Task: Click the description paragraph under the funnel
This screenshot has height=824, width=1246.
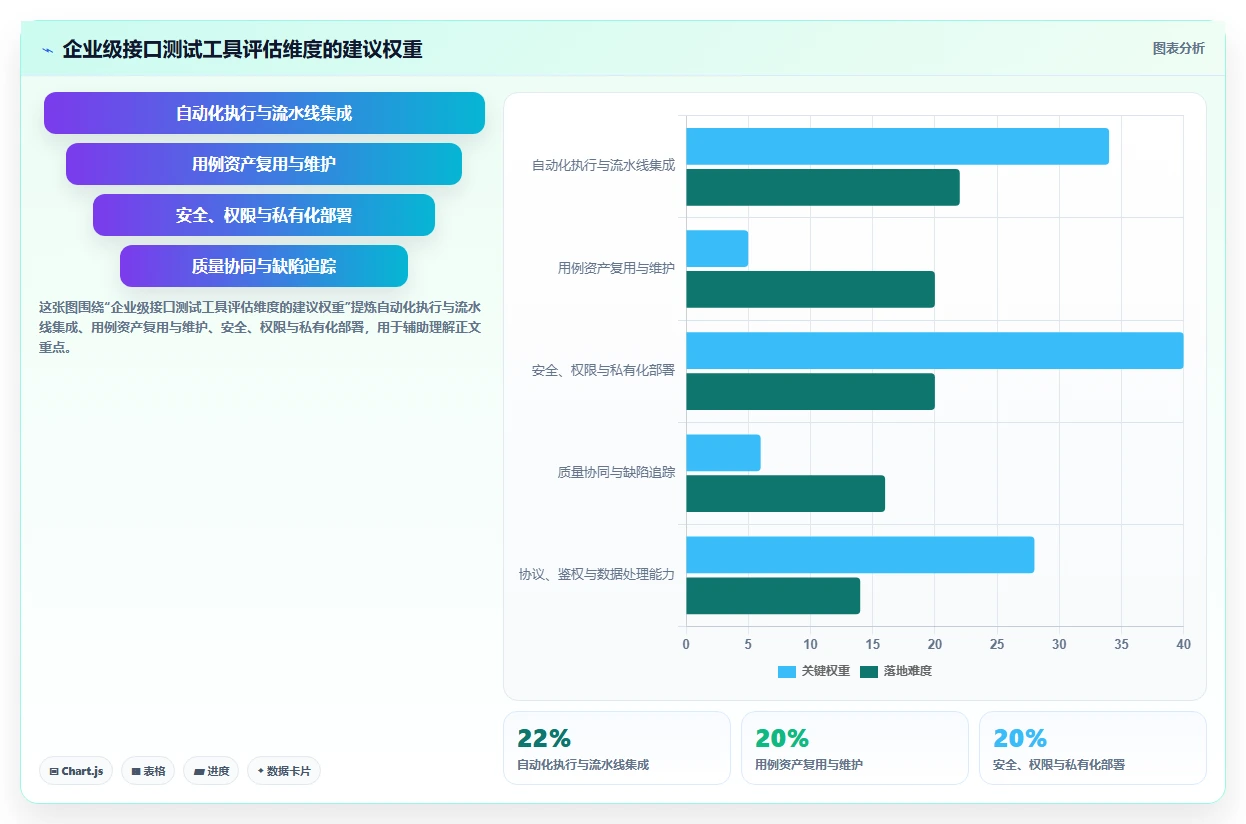Action: click(261, 328)
